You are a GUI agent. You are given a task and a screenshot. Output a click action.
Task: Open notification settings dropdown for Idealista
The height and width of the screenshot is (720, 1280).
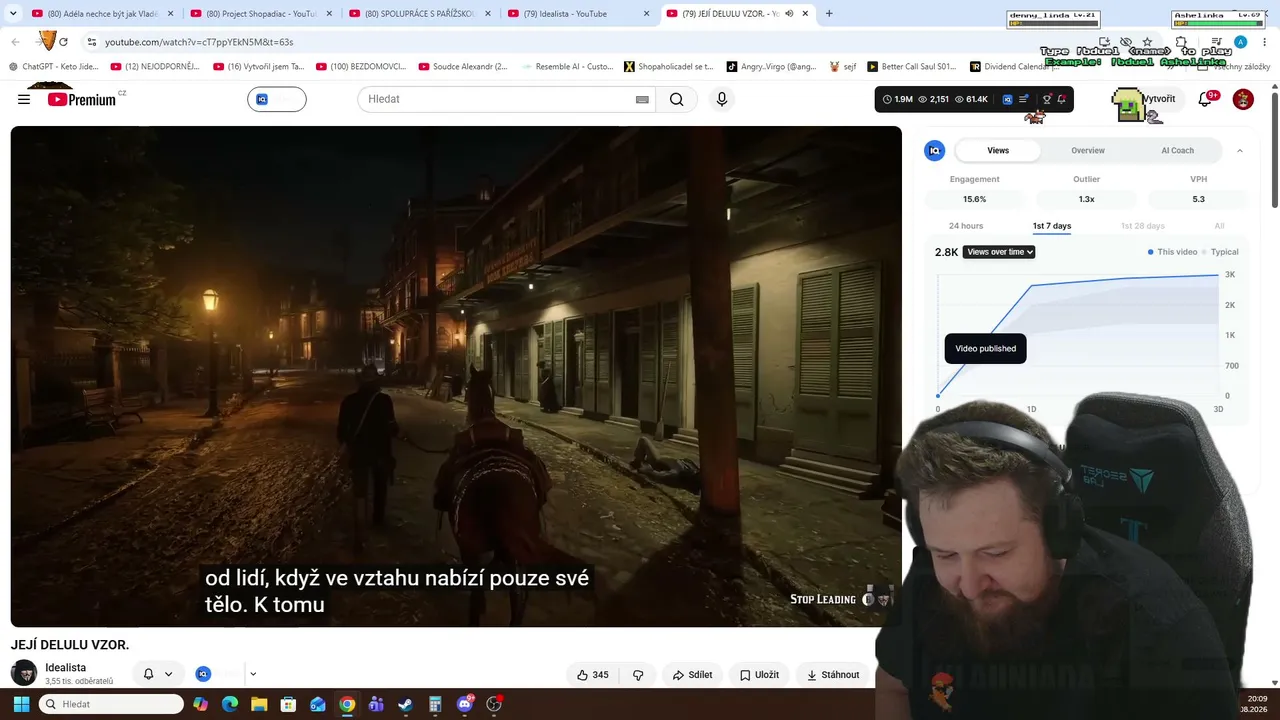(x=158, y=674)
